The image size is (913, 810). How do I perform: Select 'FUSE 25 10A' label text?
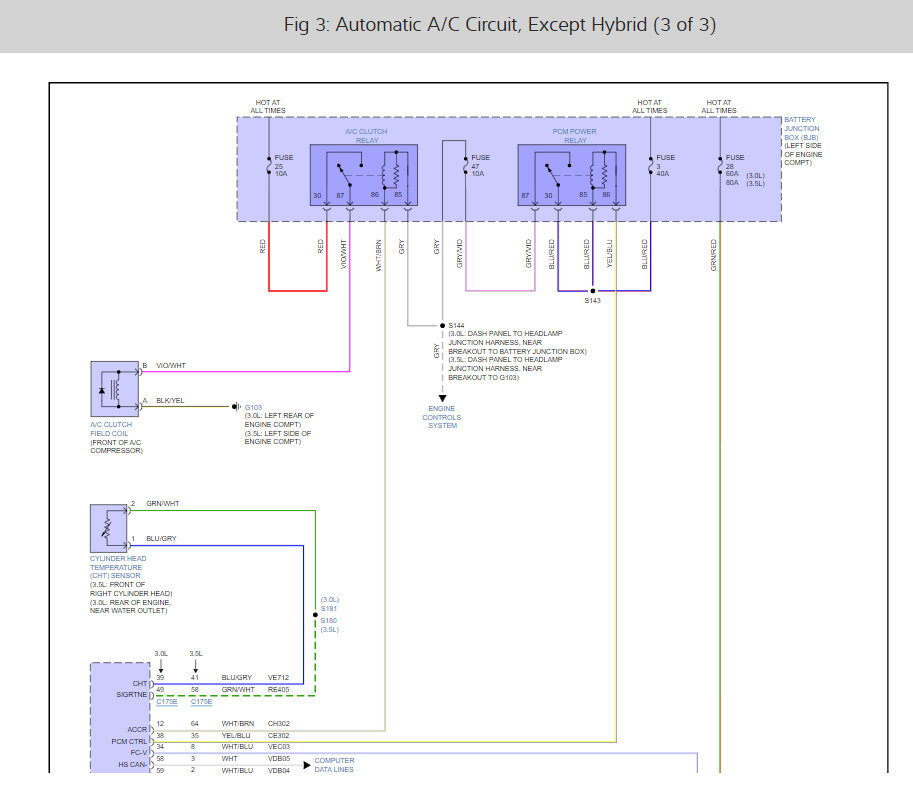pos(284,165)
